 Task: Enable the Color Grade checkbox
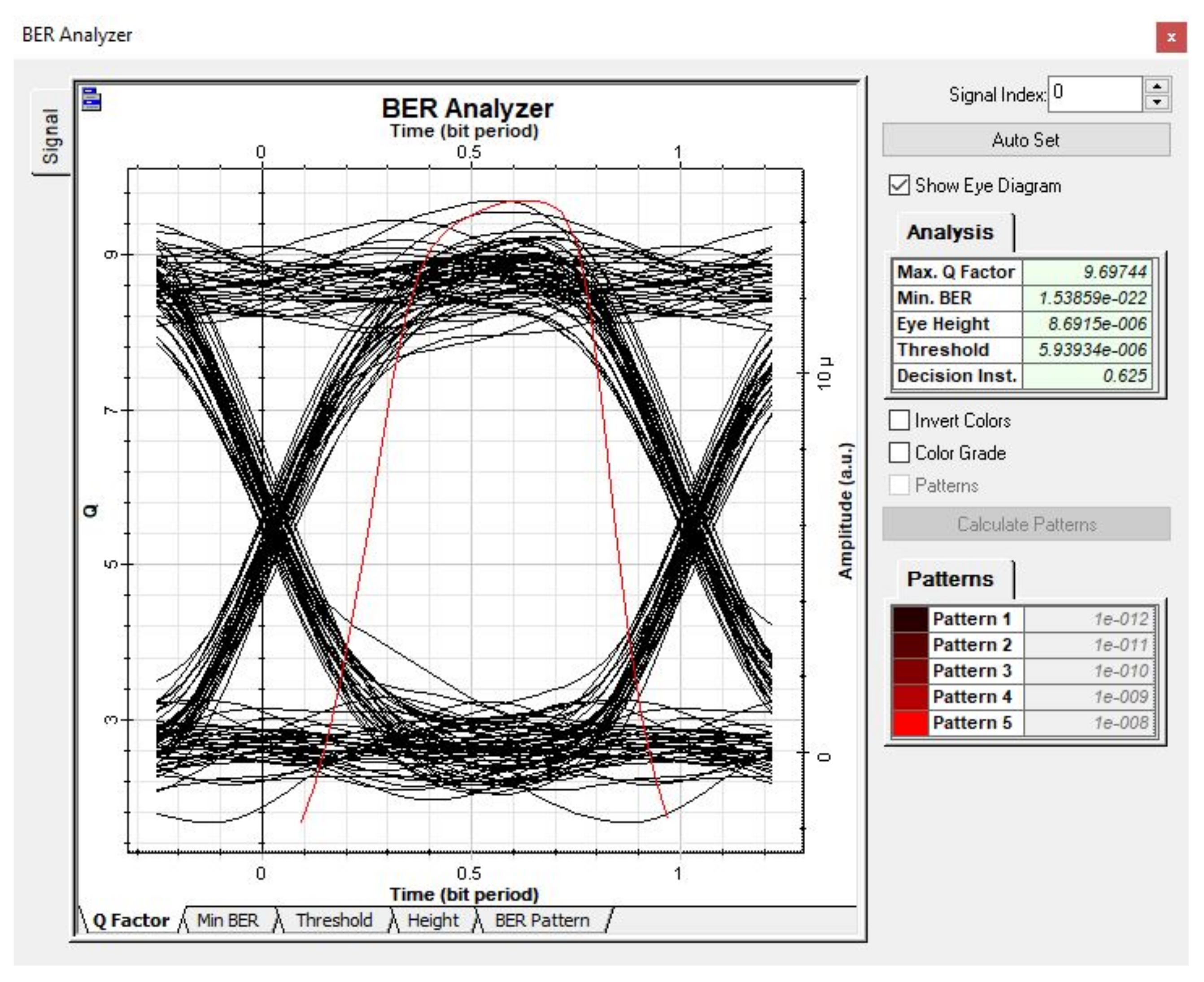click(x=899, y=452)
